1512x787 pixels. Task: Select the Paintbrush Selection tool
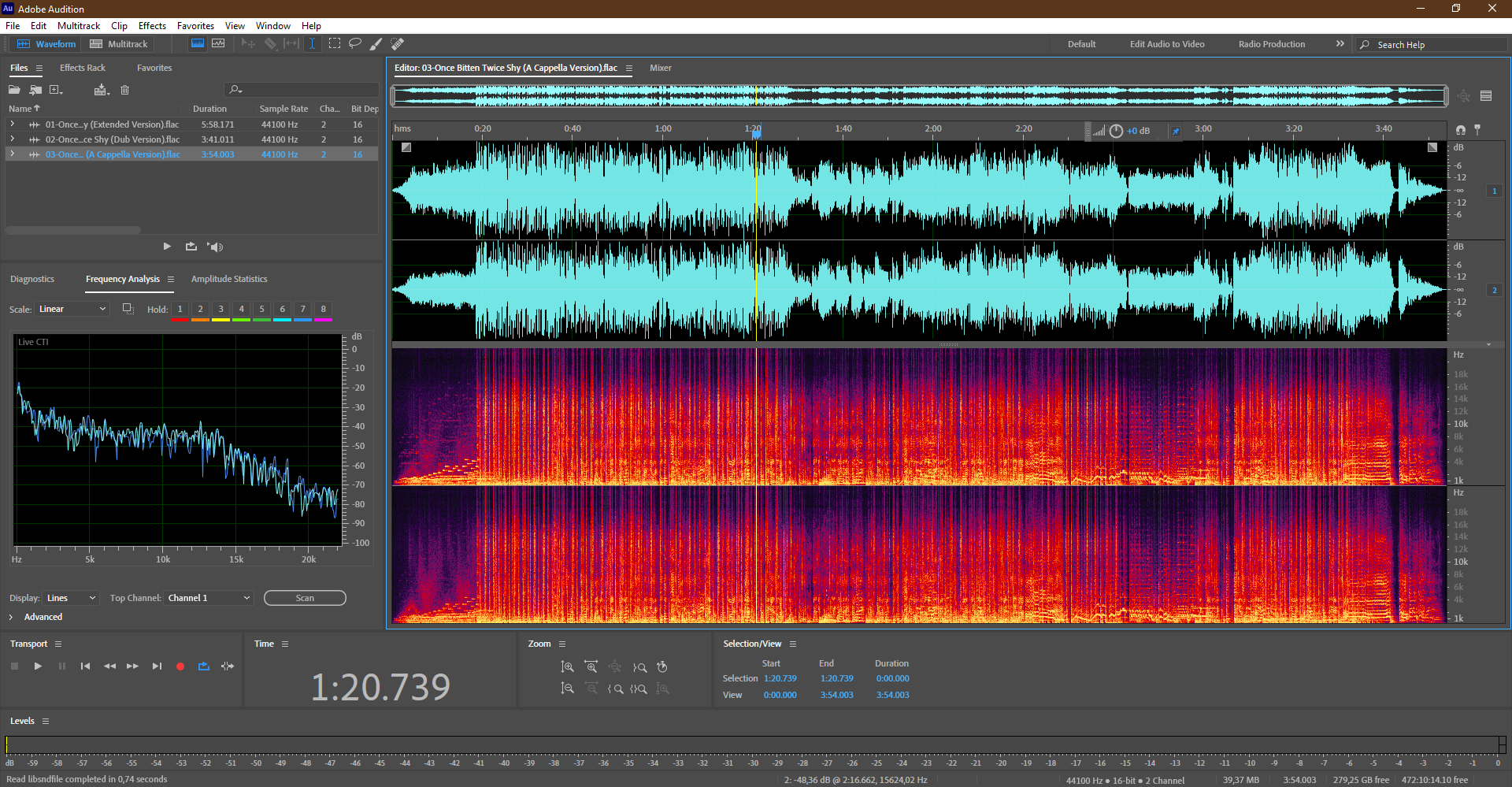pyautogui.click(x=376, y=43)
